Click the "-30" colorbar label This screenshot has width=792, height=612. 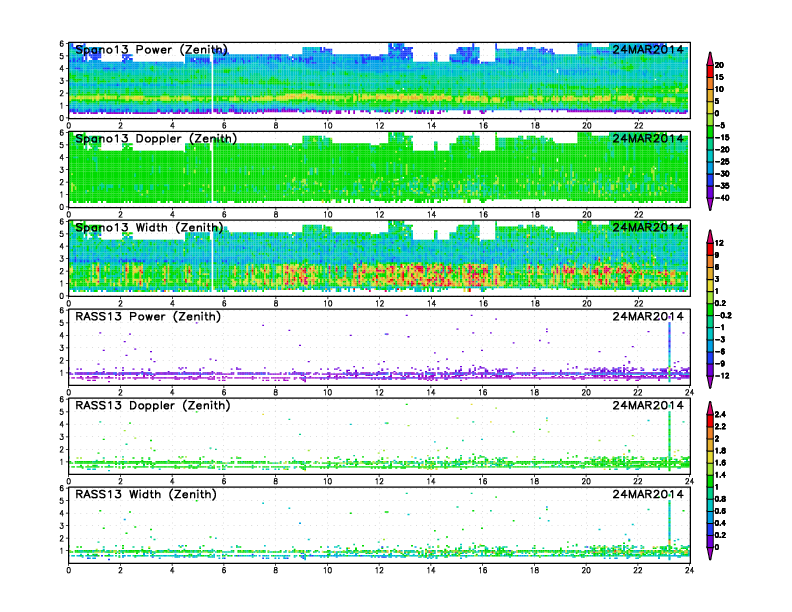pyautogui.click(x=722, y=174)
